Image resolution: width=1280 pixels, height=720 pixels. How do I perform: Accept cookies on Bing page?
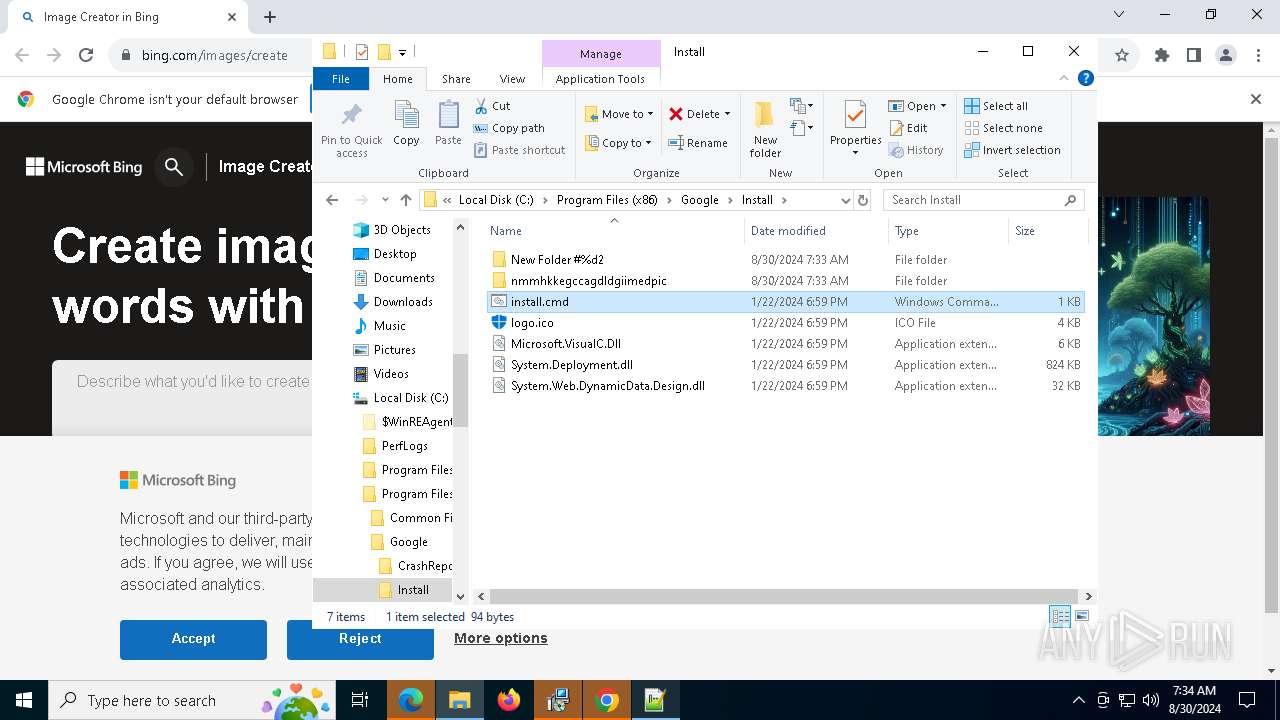193,639
